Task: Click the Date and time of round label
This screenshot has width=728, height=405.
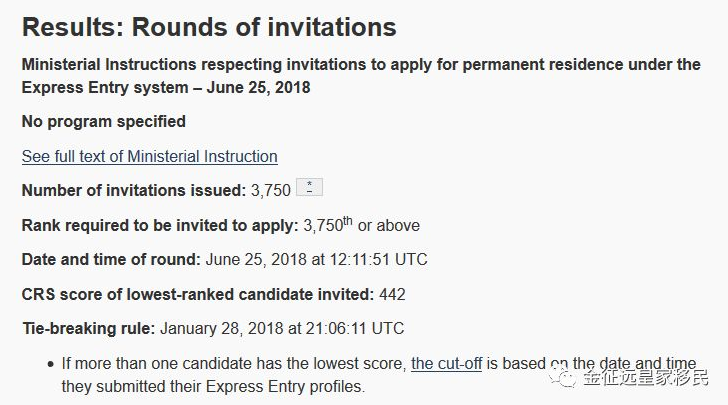Action: 111,259
